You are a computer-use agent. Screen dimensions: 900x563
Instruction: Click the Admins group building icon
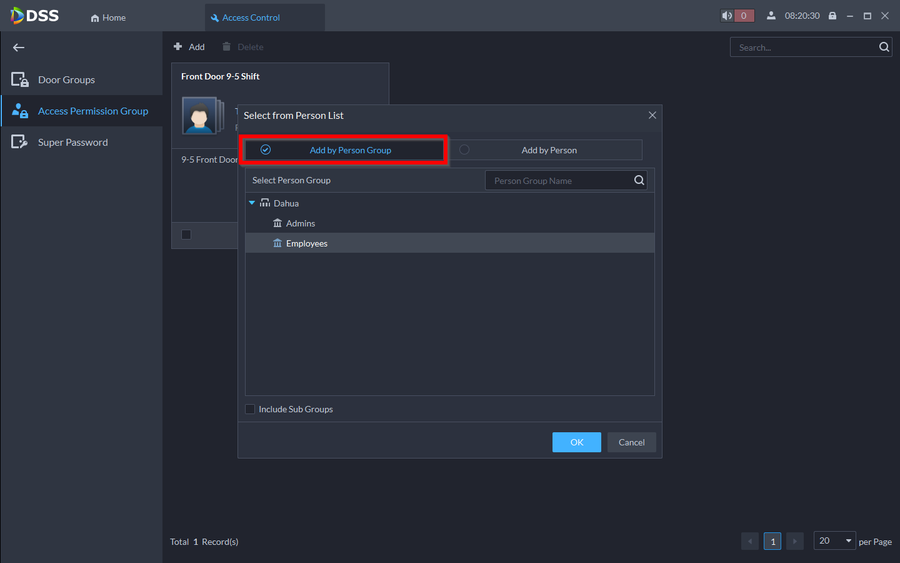click(x=277, y=223)
